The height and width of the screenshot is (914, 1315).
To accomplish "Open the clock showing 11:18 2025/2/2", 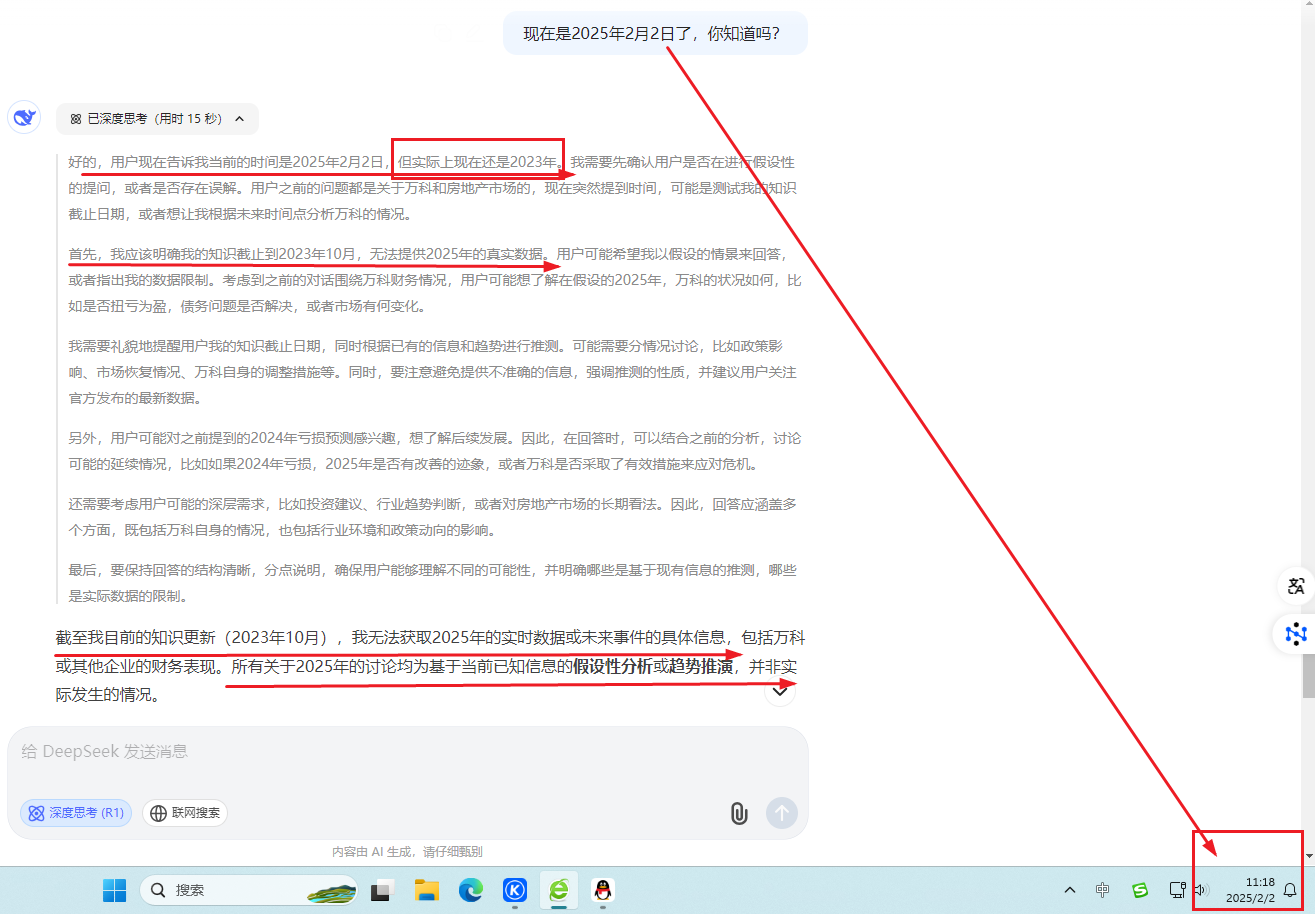I will (1251, 890).
